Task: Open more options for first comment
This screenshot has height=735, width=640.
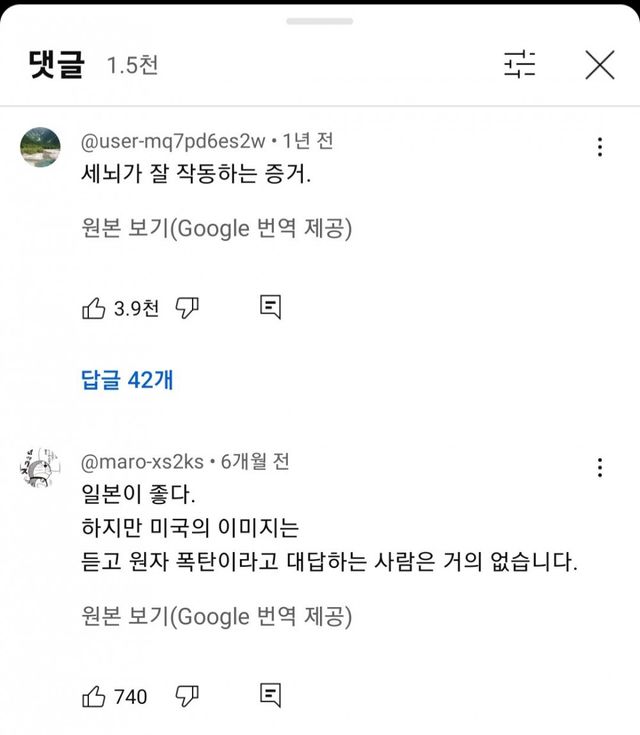Action: tap(600, 148)
